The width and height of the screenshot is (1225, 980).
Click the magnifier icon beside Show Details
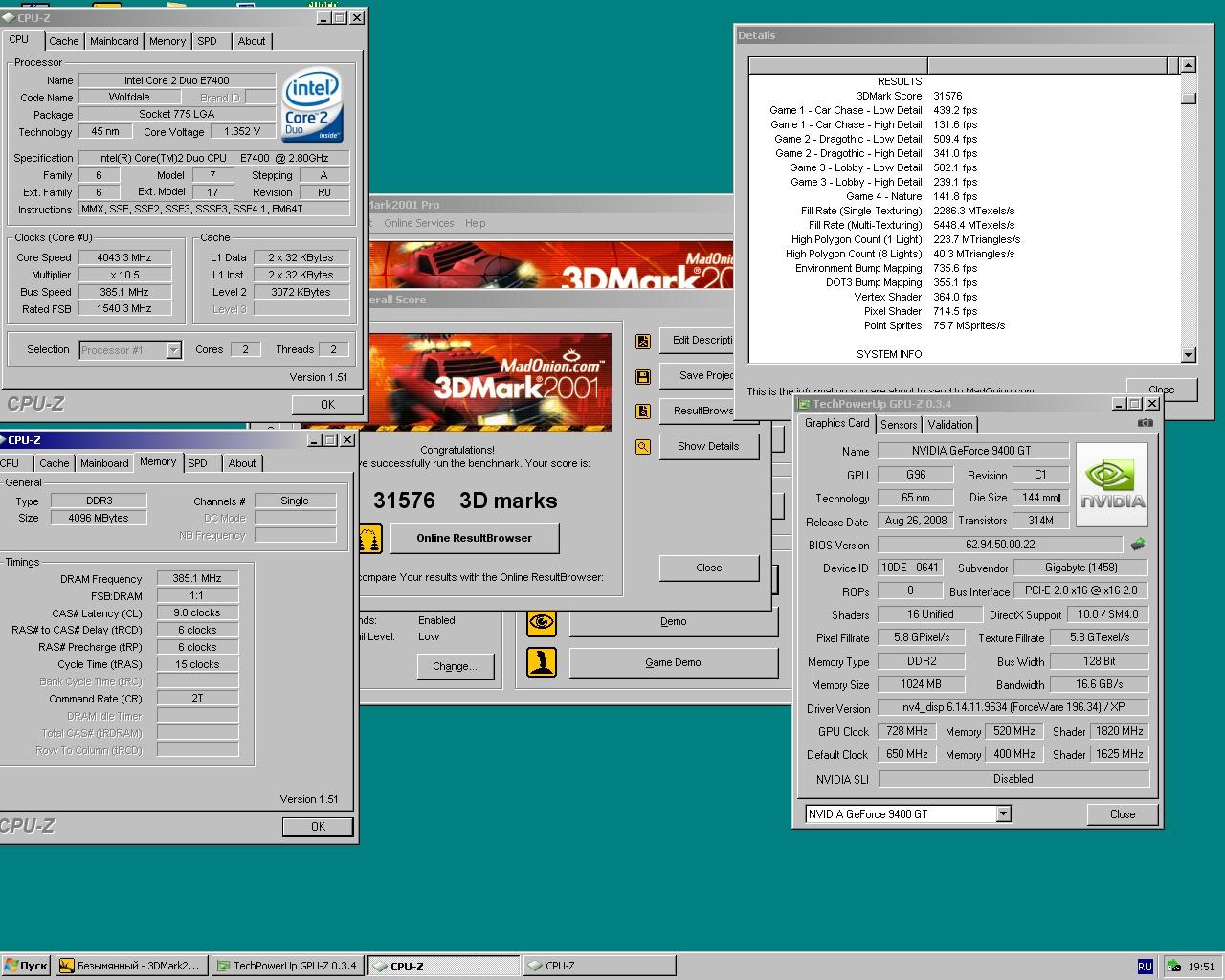pyautogui.click(x=643, y=446)
